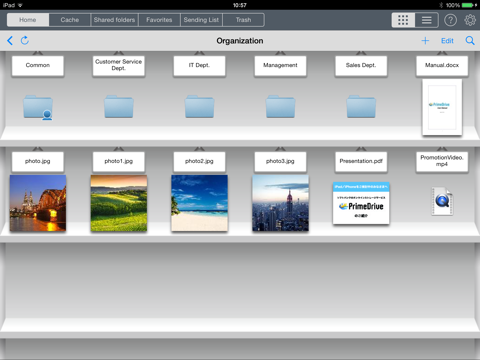Open the photo2.jpg beach thumbnail
480x360 pixels.
[x=199, y=203]
